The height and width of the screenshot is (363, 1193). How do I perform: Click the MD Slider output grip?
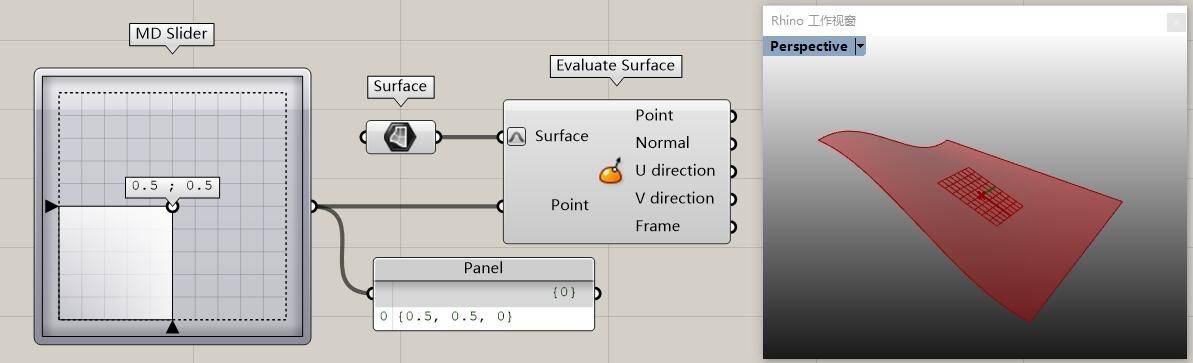coord(313,206)
